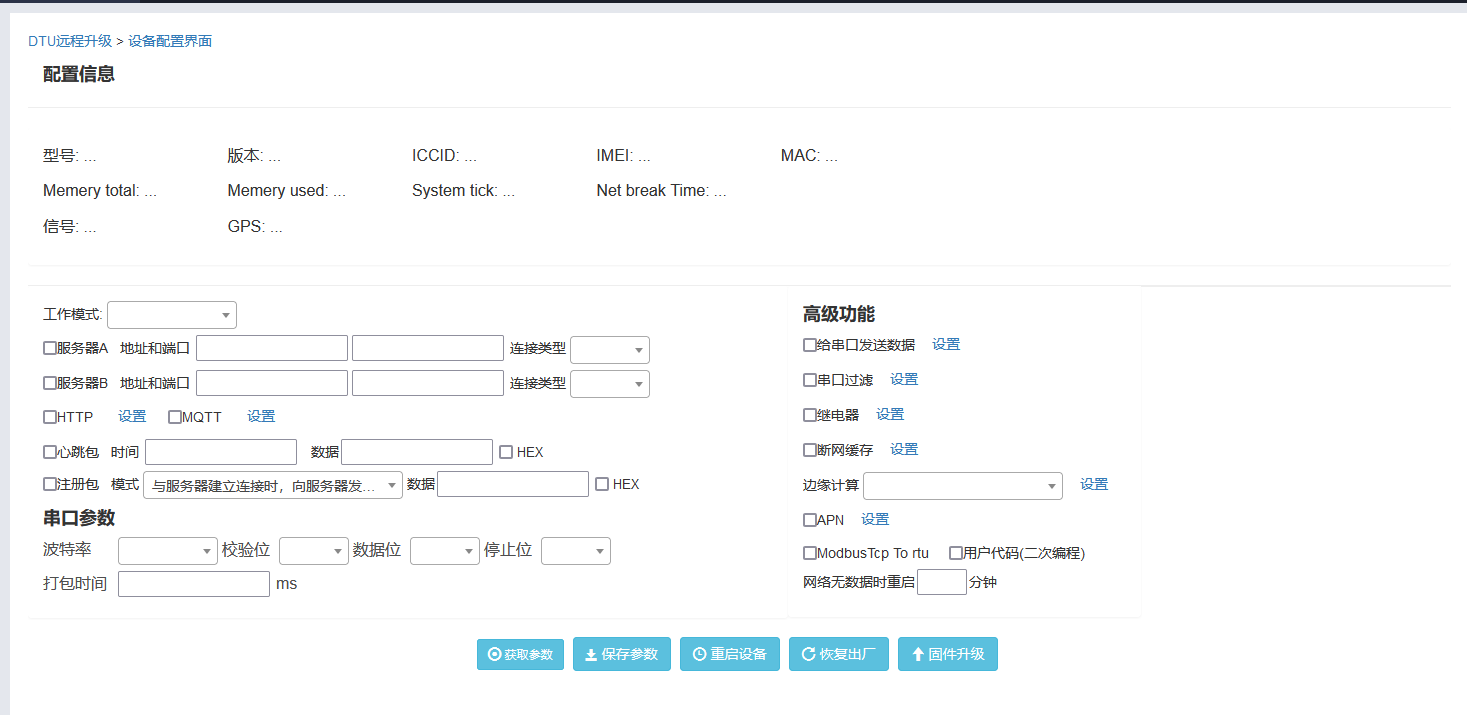Open the 工作模式 dropdown
Screen dimensions: 1467x715
point(171,315)
